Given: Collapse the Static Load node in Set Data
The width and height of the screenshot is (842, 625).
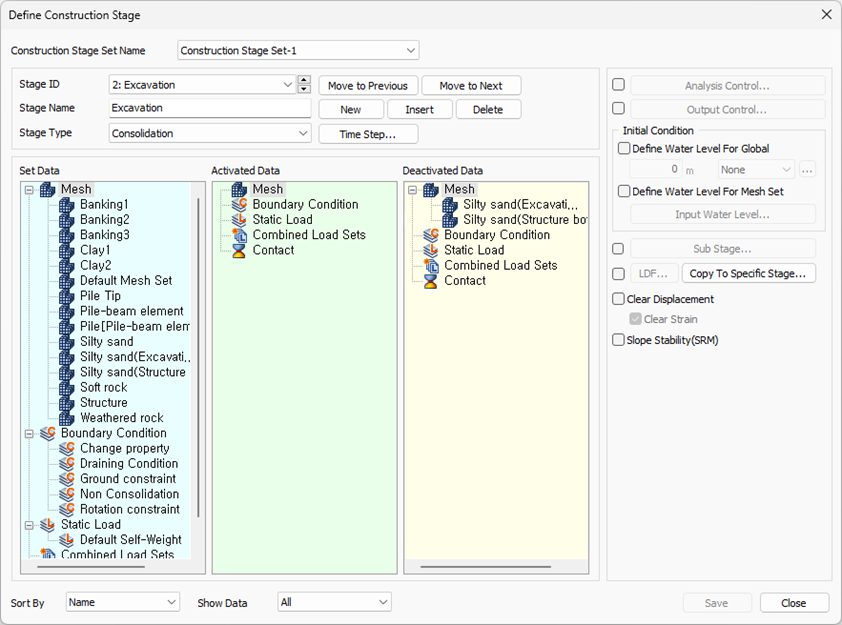Looking at the screenshot, I should tap(30, 525).
